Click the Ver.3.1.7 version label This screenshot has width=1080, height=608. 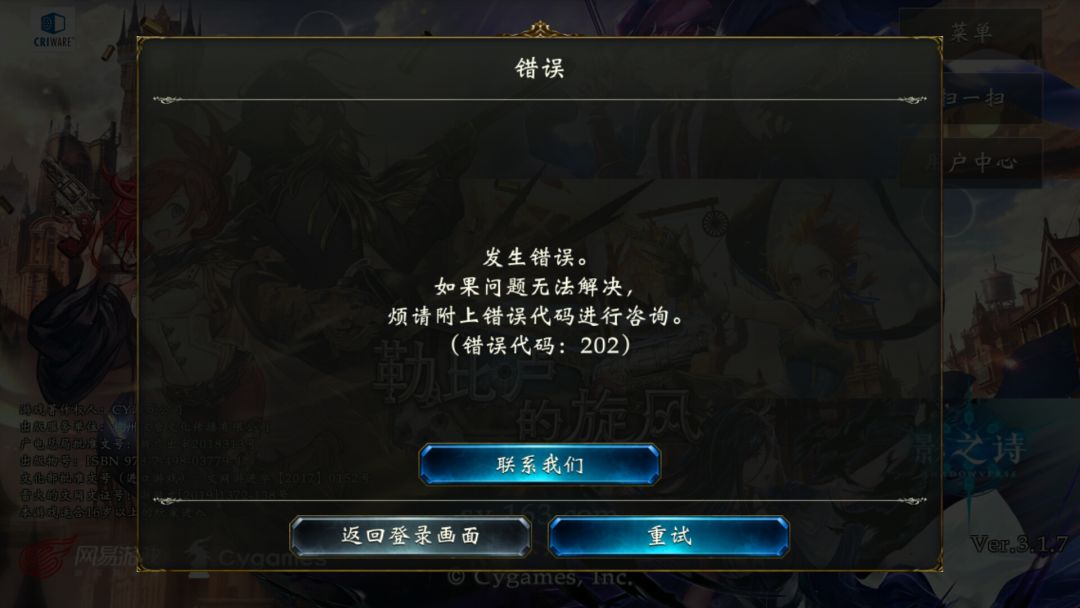[x=1019, y=544]
